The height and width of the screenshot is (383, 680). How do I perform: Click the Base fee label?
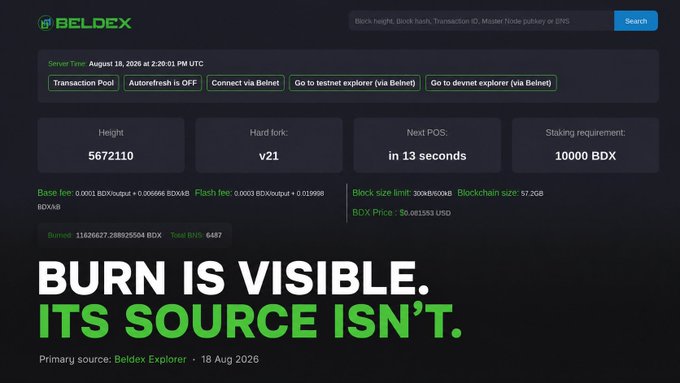[55, 193]
